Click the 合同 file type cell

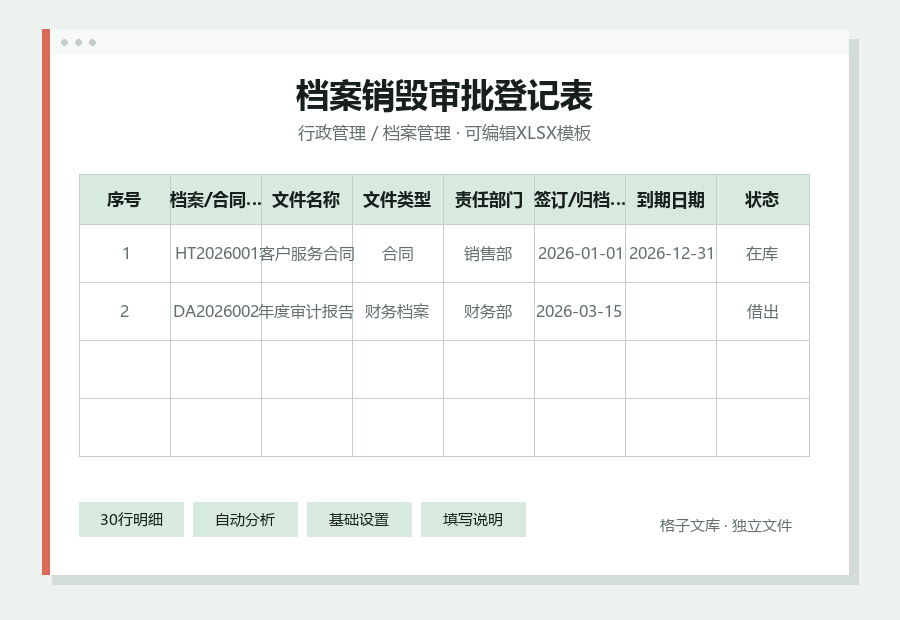398,254
